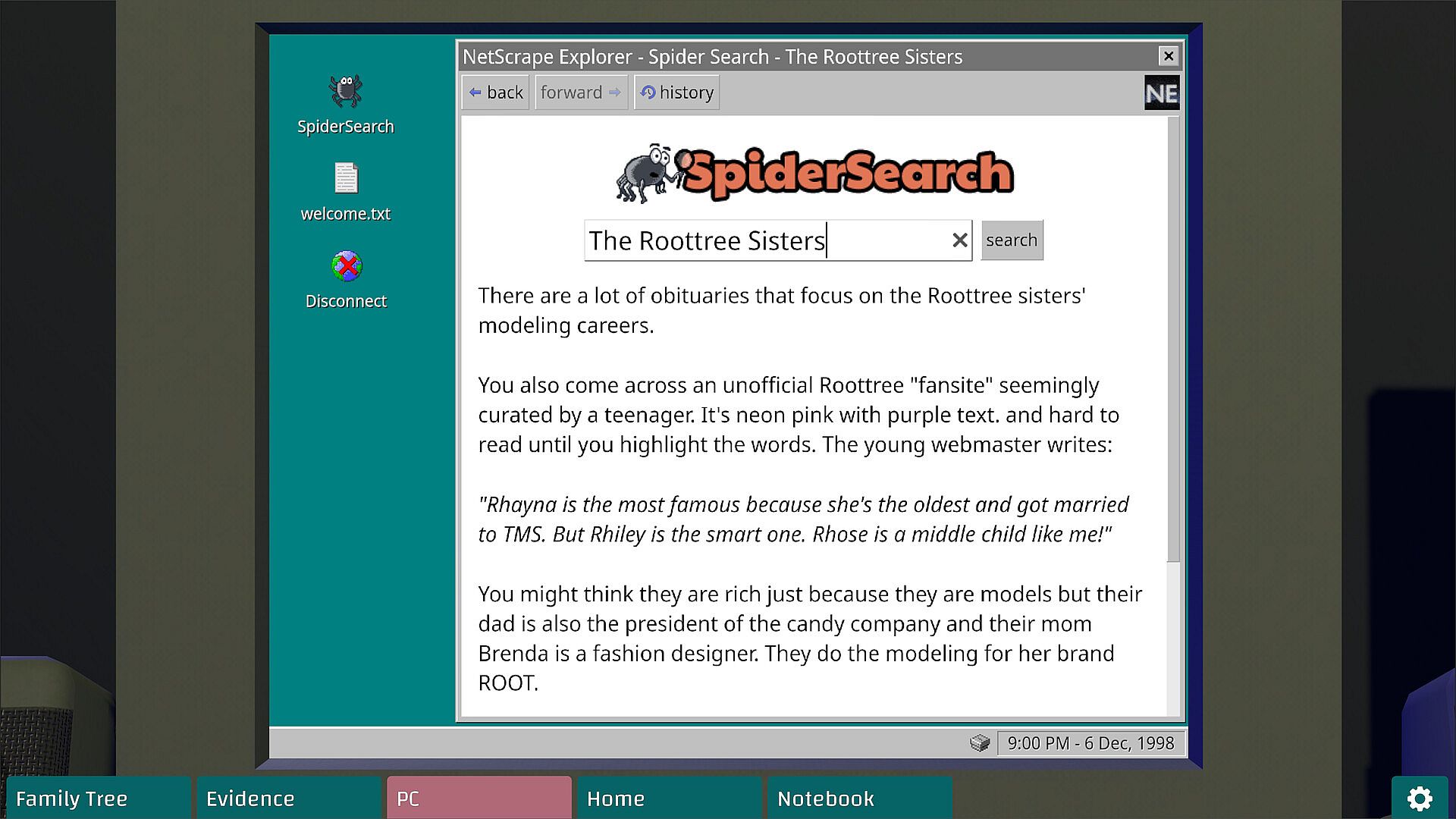Click the forward navigation button

581,93
